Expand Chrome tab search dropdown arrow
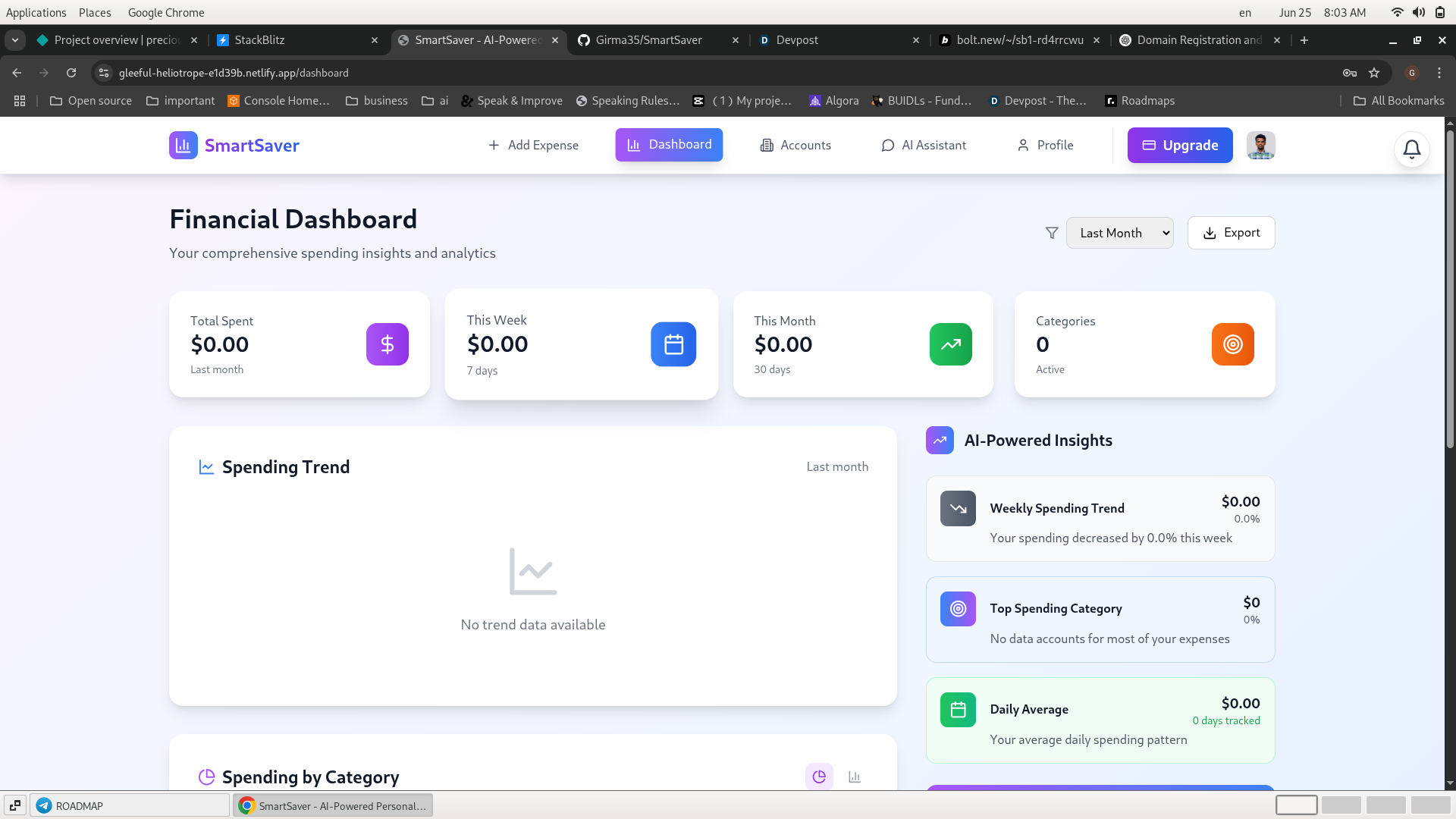This screenshot has height=819, width=1456. coord(15,40)
